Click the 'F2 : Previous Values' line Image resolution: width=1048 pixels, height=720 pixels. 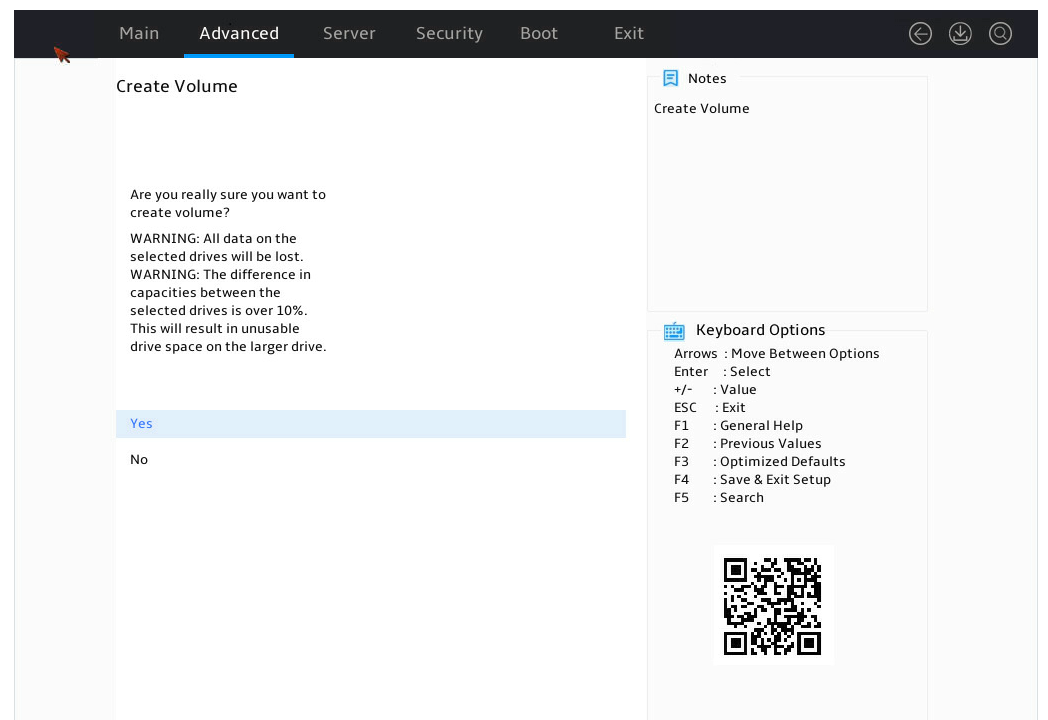point(748,444)
